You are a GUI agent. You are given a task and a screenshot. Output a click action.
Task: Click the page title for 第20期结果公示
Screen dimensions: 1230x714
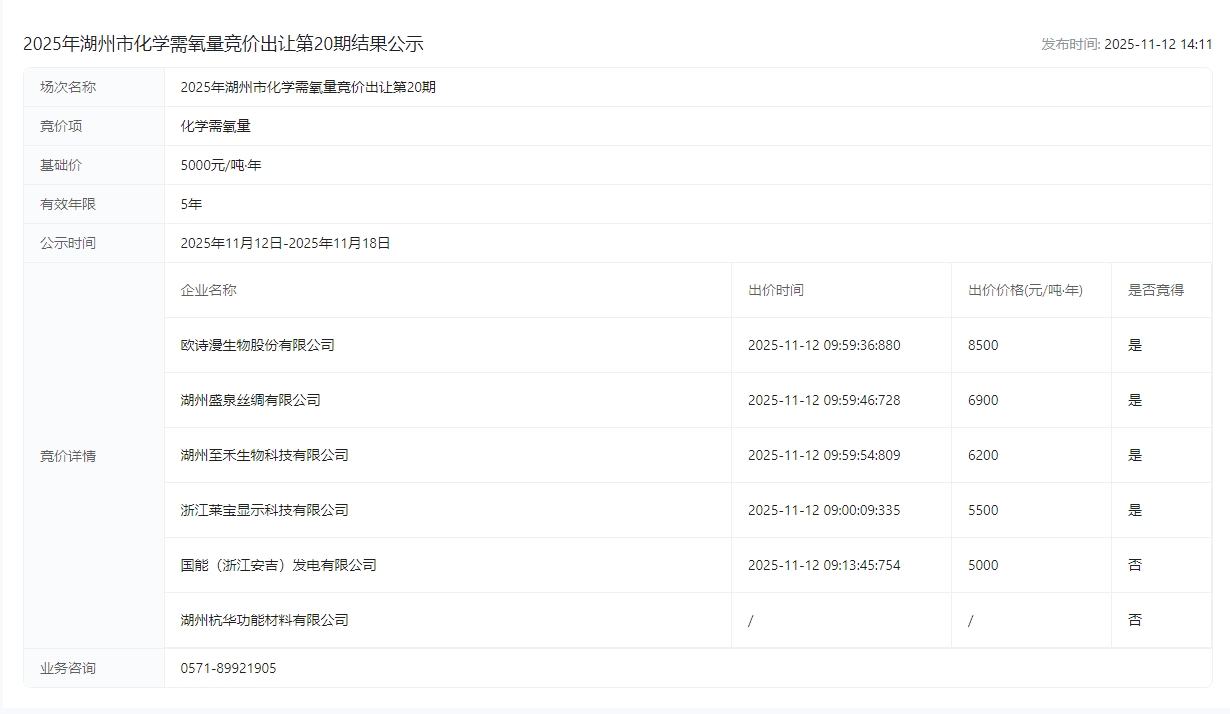(x=223, y=44)
